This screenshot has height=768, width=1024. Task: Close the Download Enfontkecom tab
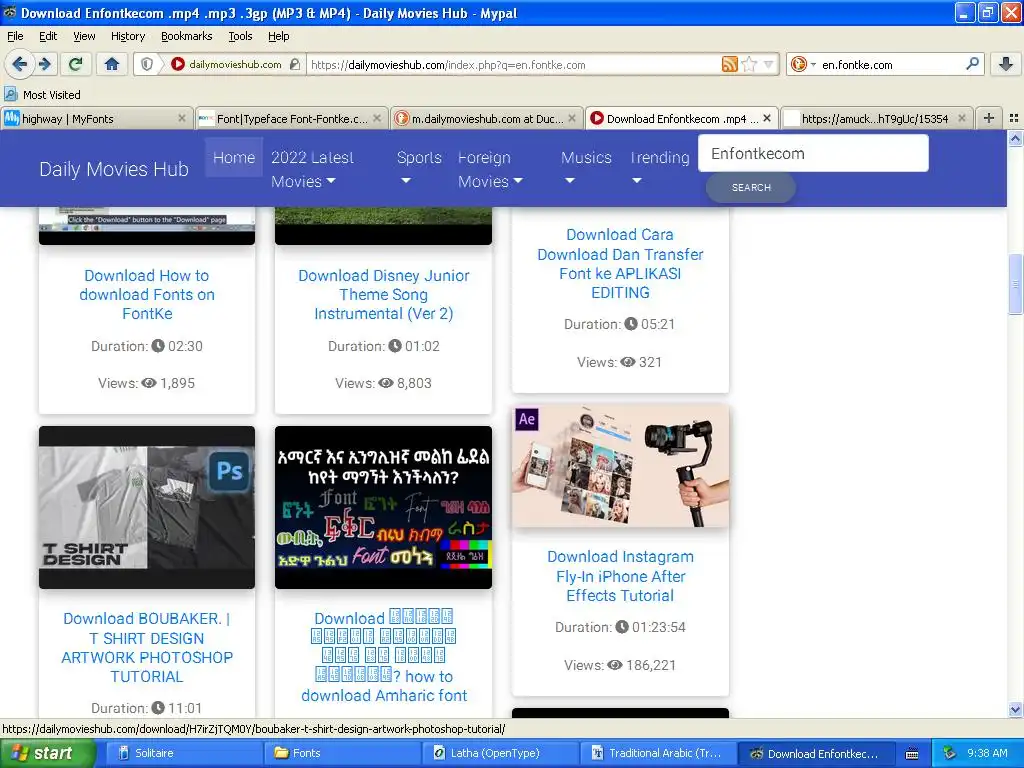click(x=767, y=118)
